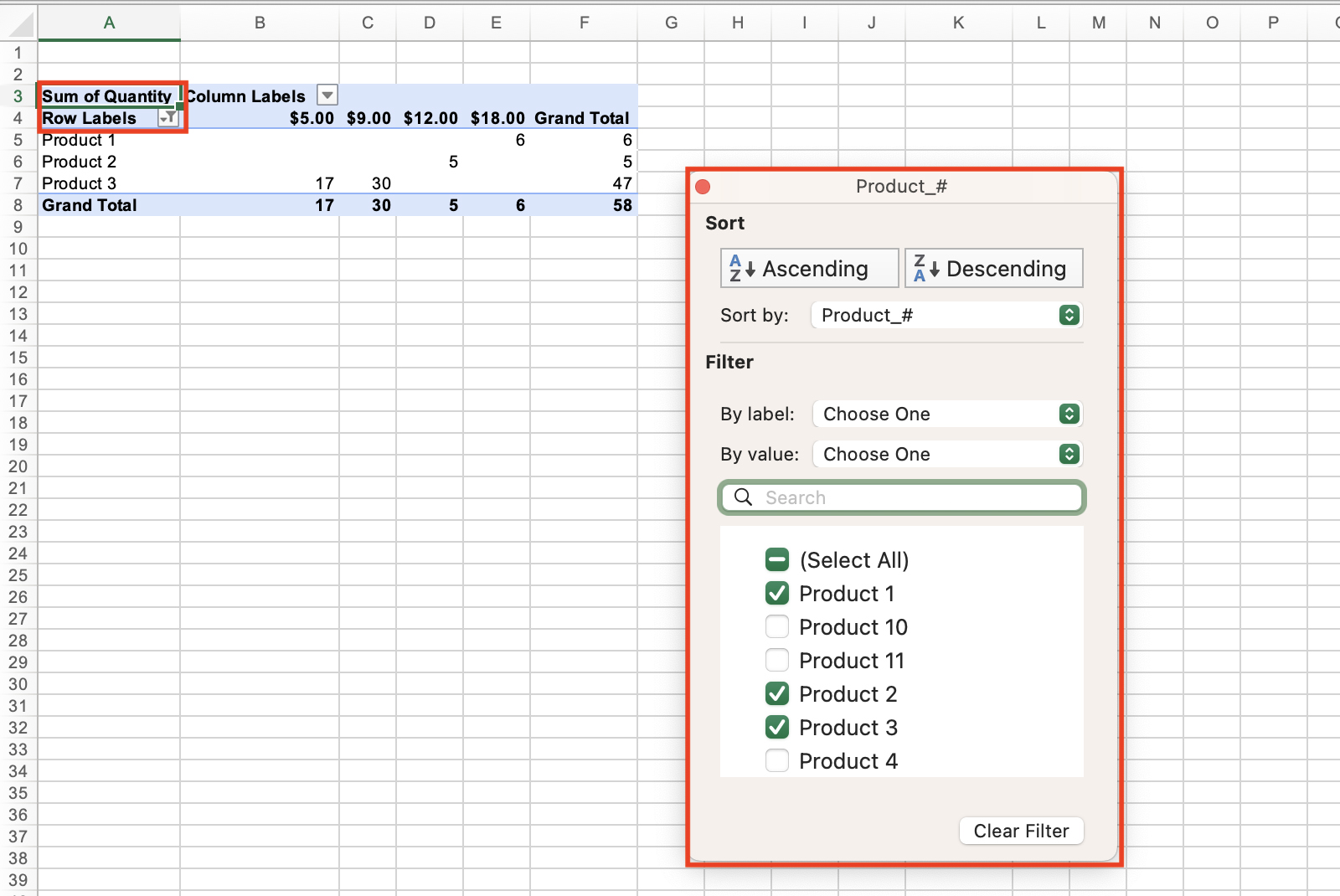Select the Product 3 row in the pivot table
This screenshot has height=896, width=1340.
(78, 183)
